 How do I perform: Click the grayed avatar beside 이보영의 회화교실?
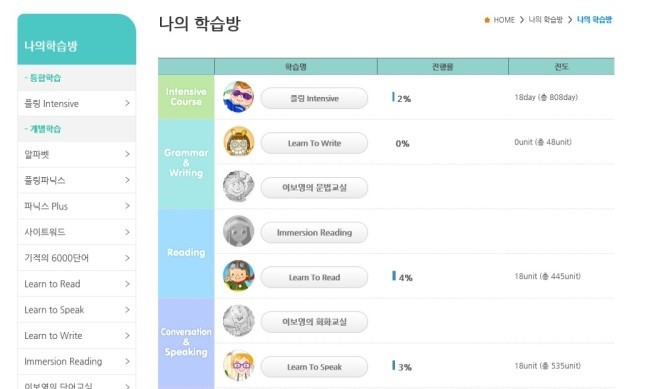click(x=238, y=321)
